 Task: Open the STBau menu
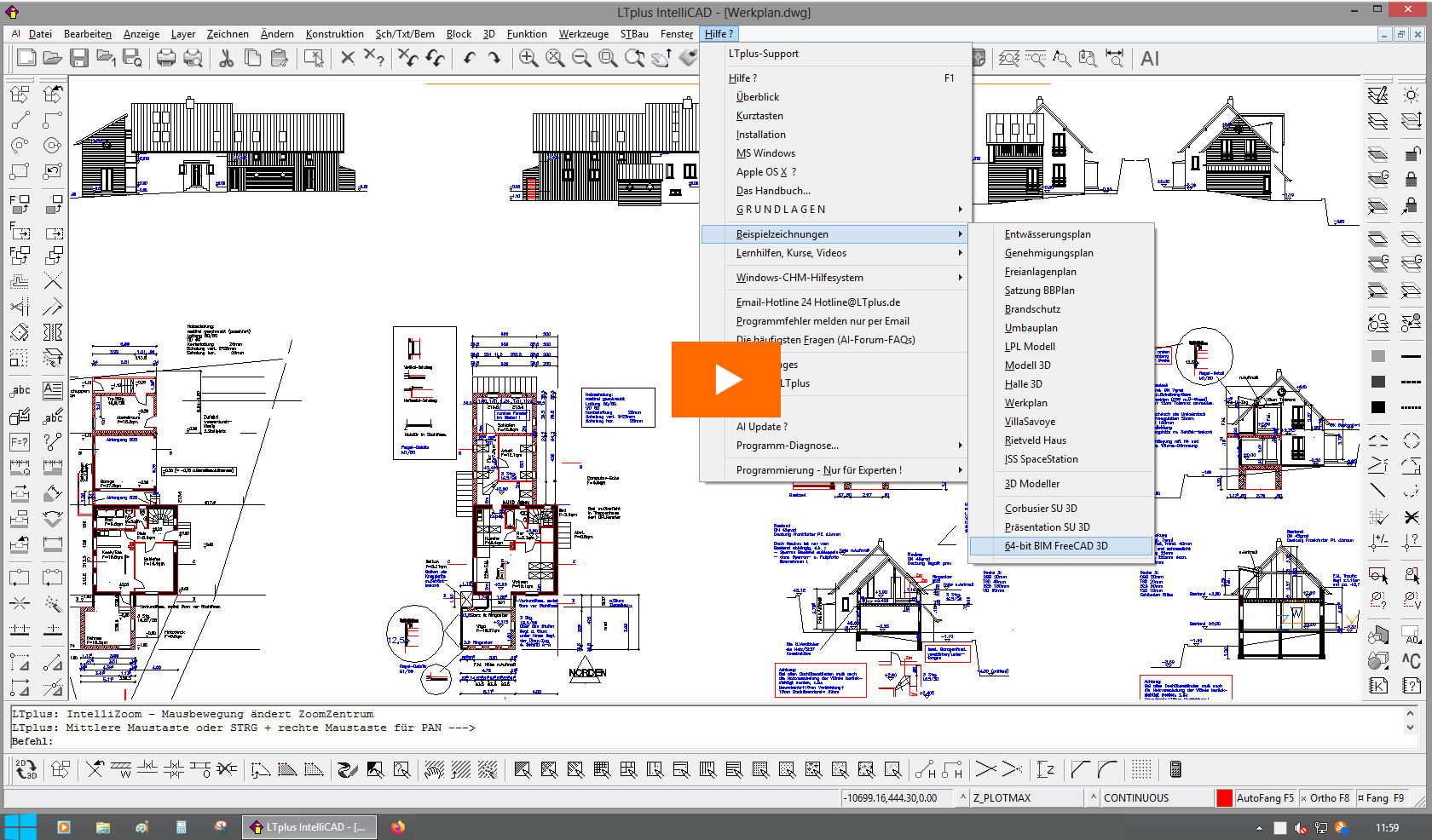pyautogui.click(x=634, y=34)
